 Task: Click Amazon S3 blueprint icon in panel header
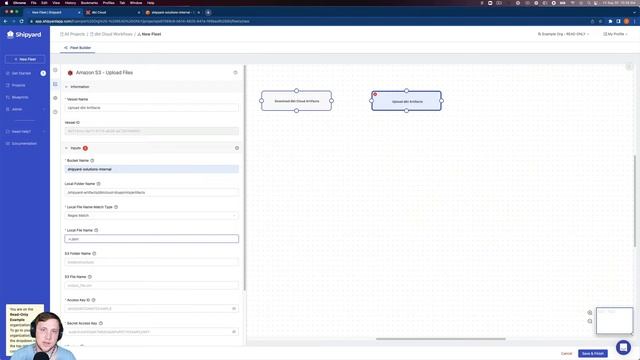[x=70, y=73]
